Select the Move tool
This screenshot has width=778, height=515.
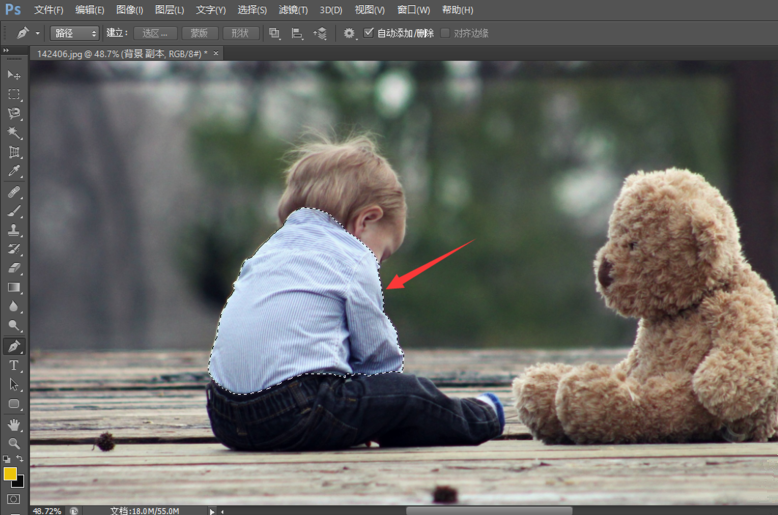(x=14, y=75)
